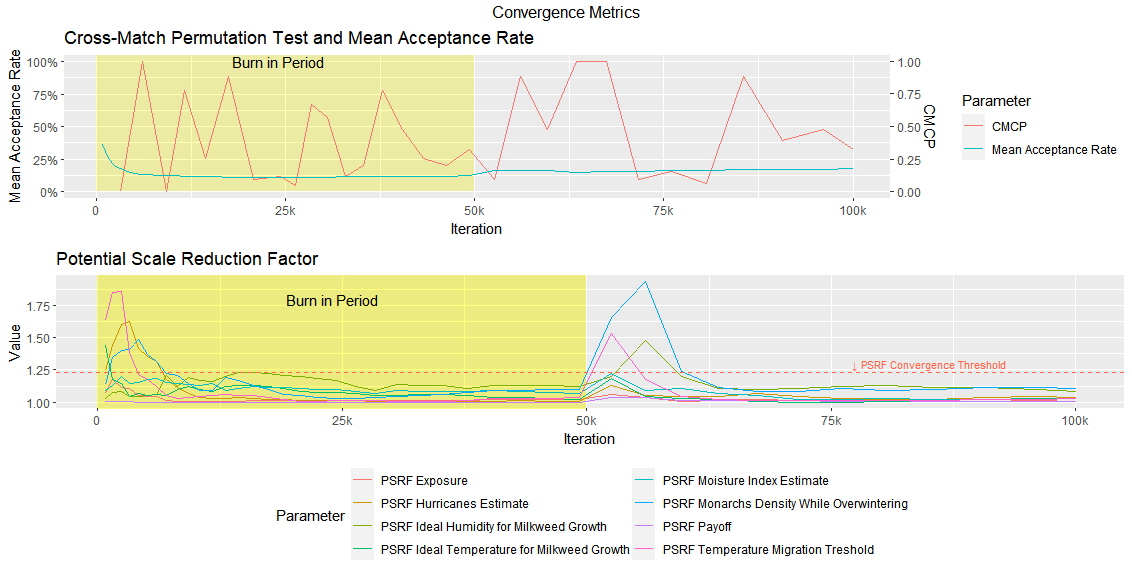Click the '0.50' tick on the CMCP axis
Screen dimensions: 1132x575
(909, 127)
